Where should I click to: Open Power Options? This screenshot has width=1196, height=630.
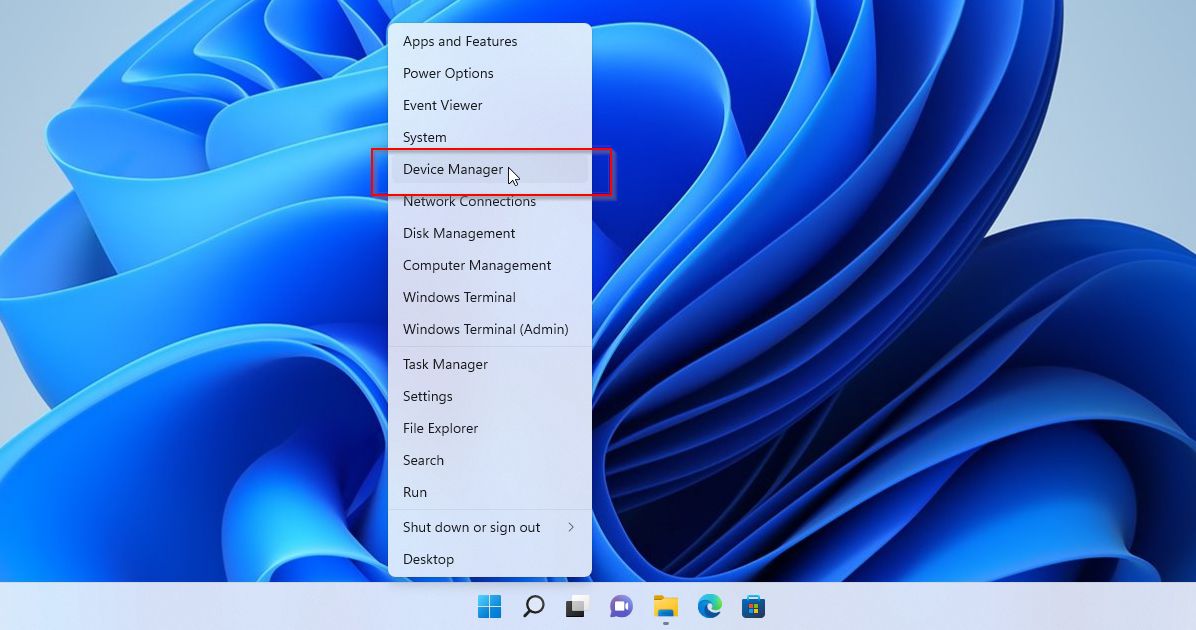[447, 73]
